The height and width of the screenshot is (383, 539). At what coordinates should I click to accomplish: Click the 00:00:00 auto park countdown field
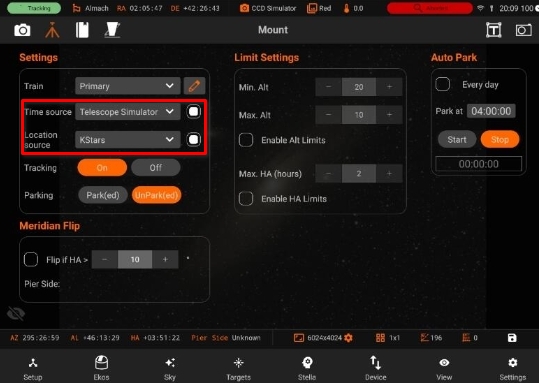[478, 164]
